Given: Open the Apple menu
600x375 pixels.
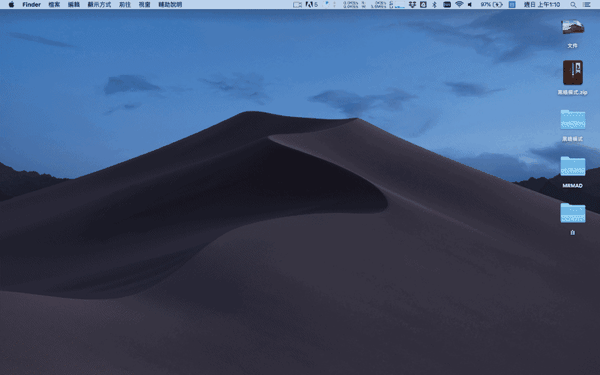Looking at the screenshot, I should (11, 5).
